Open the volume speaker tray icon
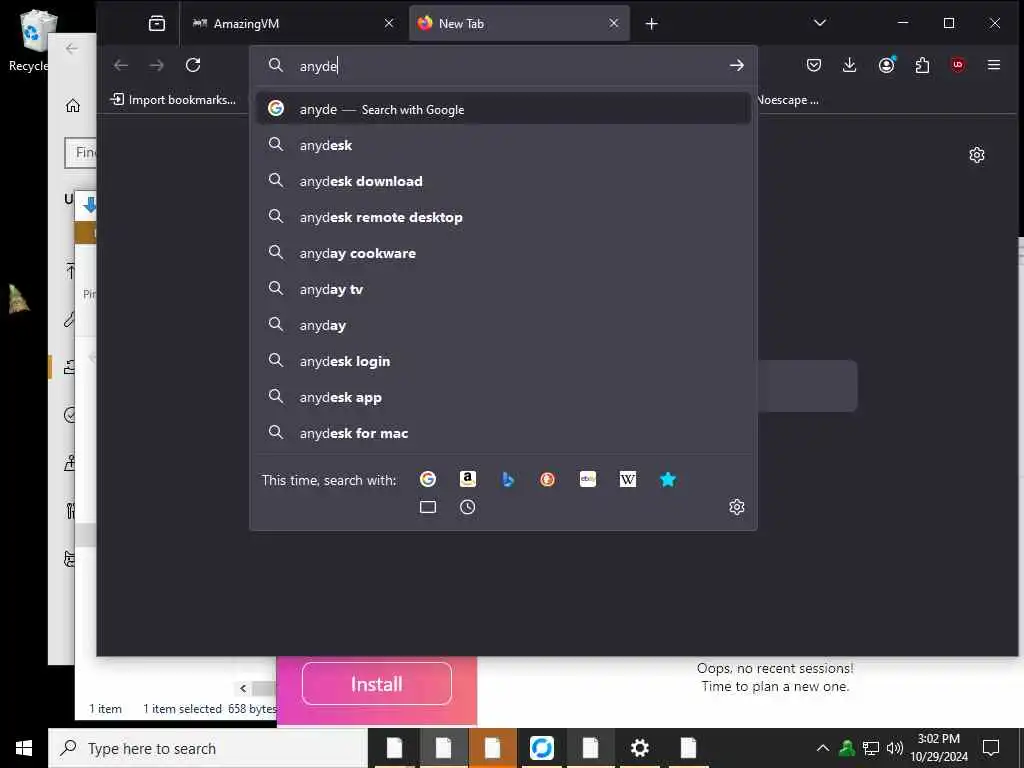 pyautogui.click(x=894, y=748)
